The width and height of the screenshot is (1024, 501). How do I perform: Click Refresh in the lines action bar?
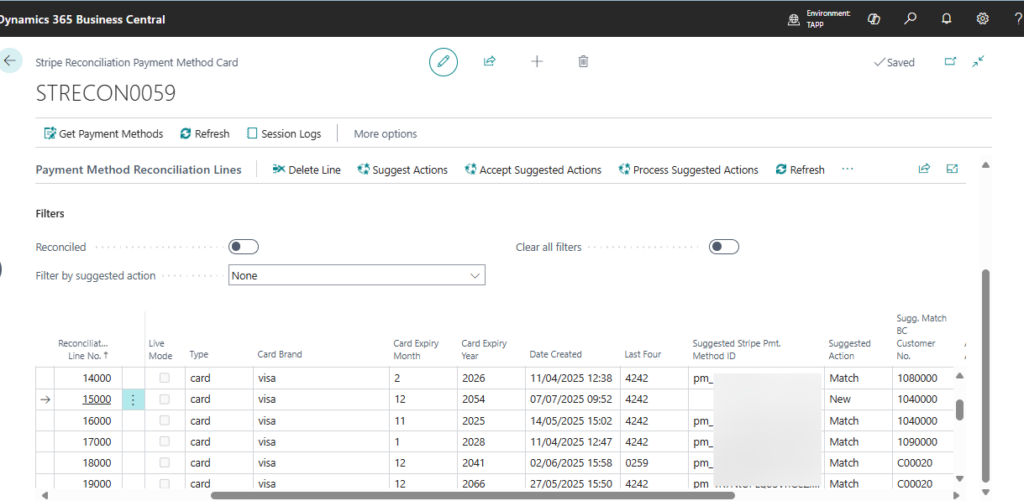[x=800, y=170]
